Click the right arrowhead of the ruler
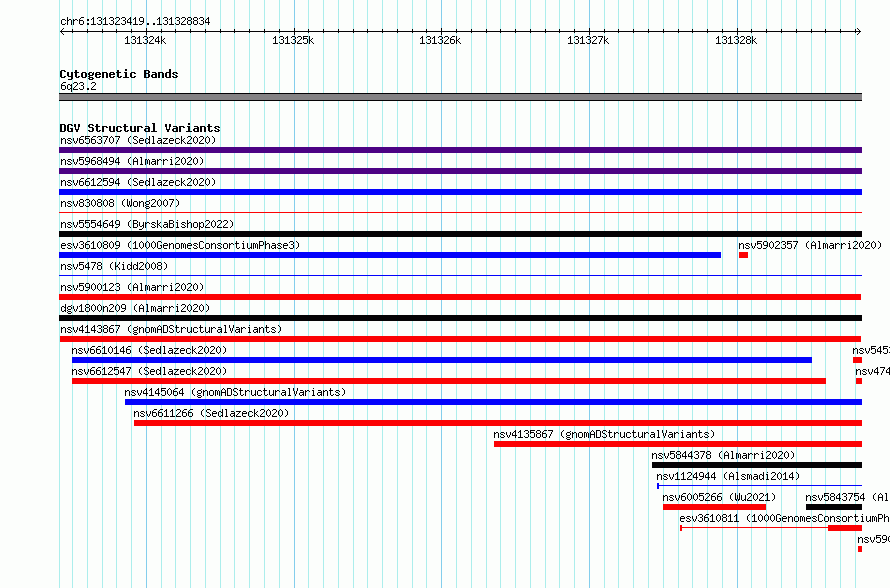 pos(858,32)
